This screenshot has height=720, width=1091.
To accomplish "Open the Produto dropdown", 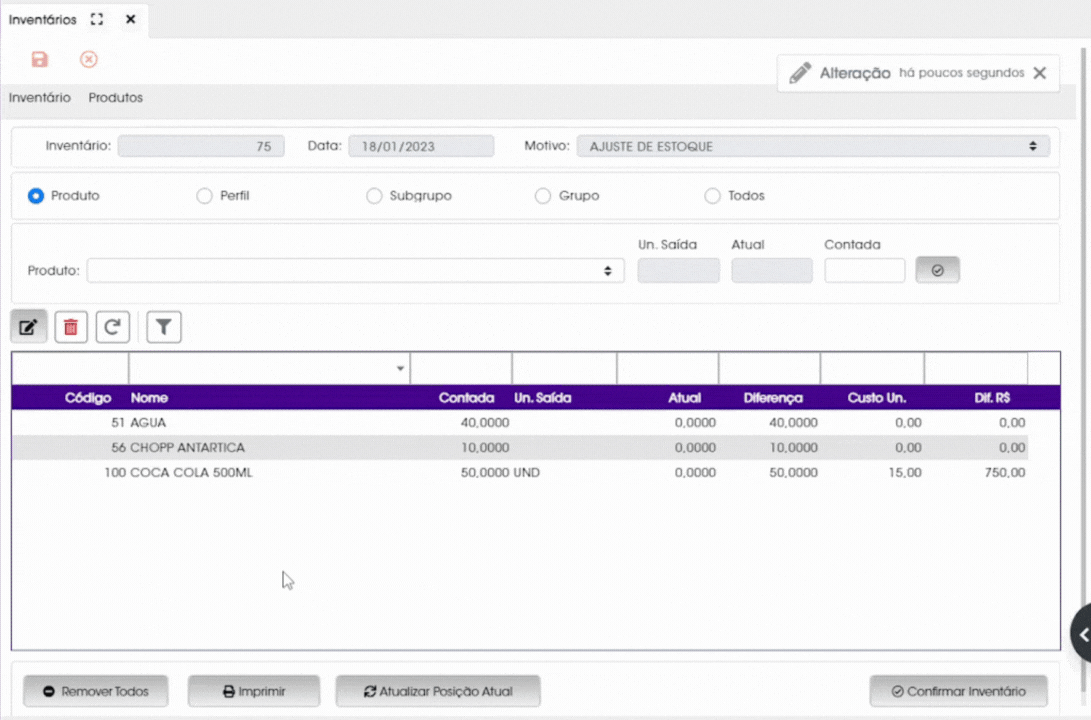I will pyautogui.click(x=356, y=271).
